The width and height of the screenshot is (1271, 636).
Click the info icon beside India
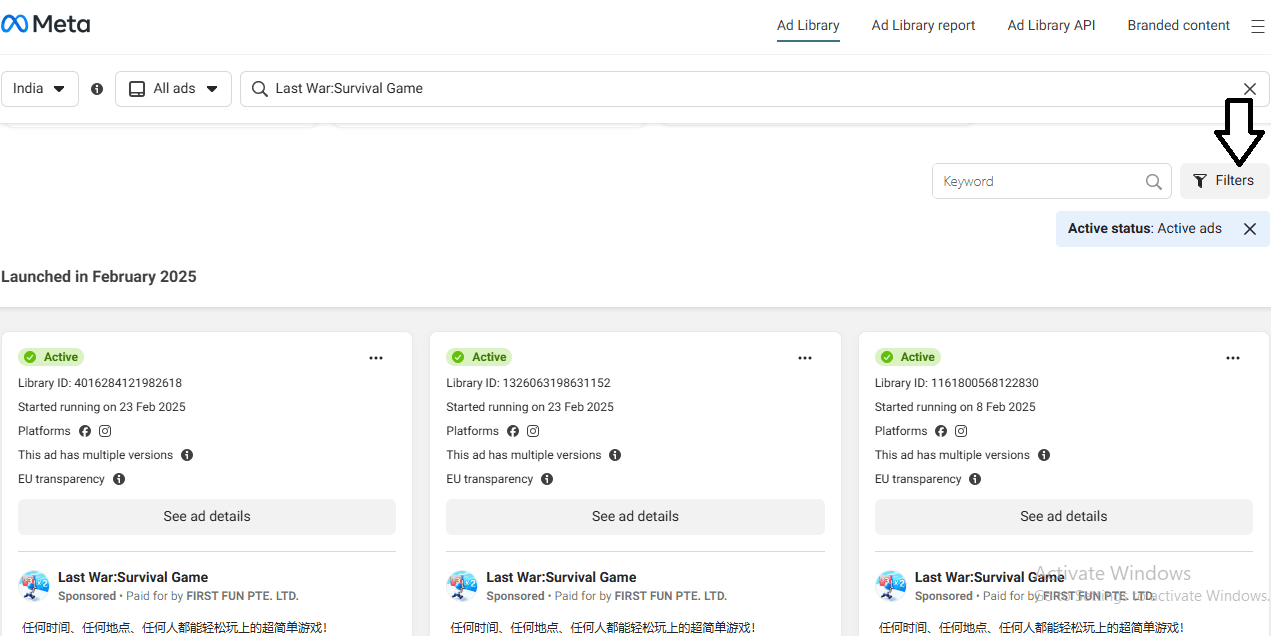click(x=97, y=89)
